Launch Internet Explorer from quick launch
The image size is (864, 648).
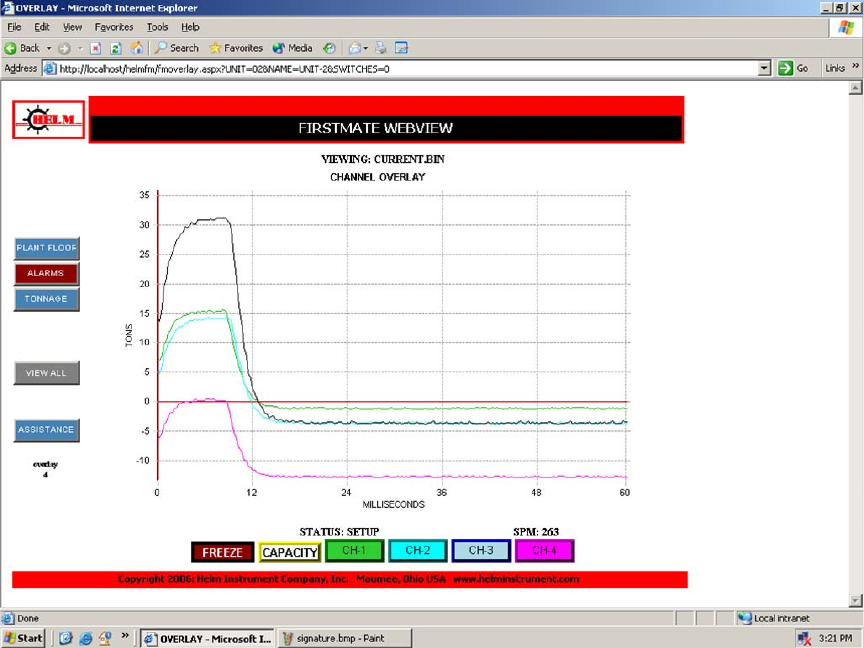pos(85,638)
